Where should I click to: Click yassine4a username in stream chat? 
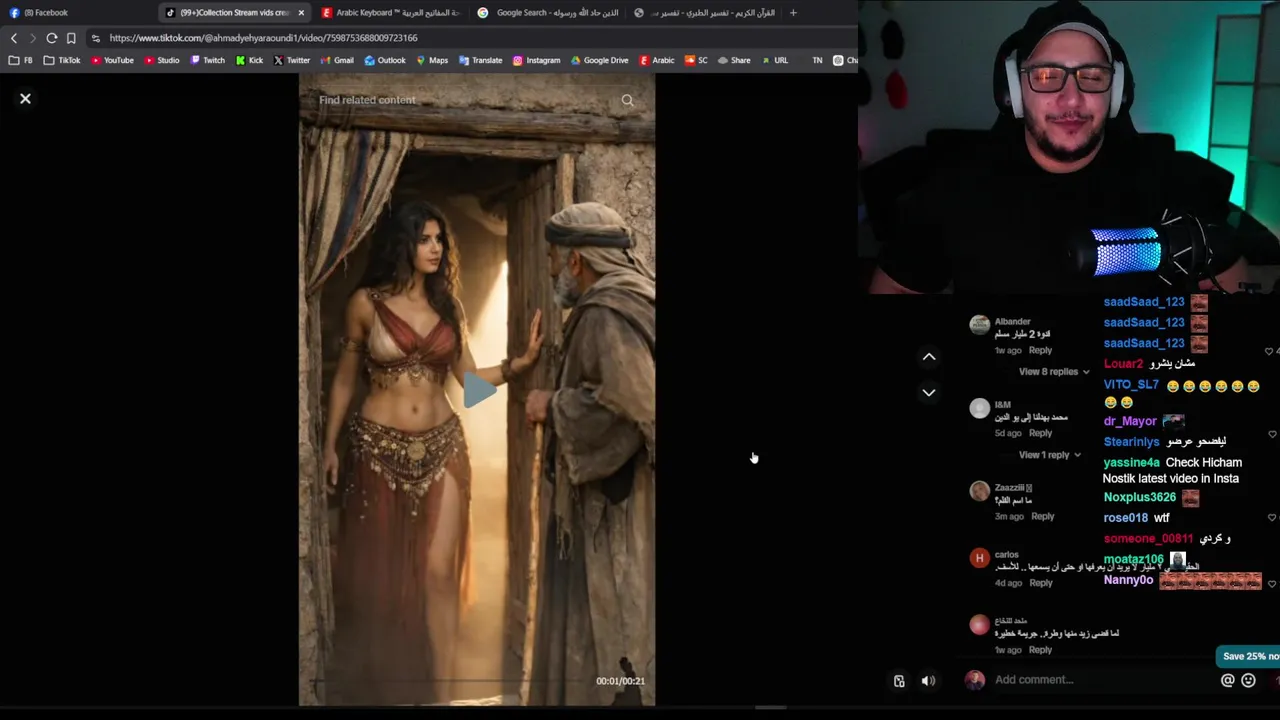1132,463
